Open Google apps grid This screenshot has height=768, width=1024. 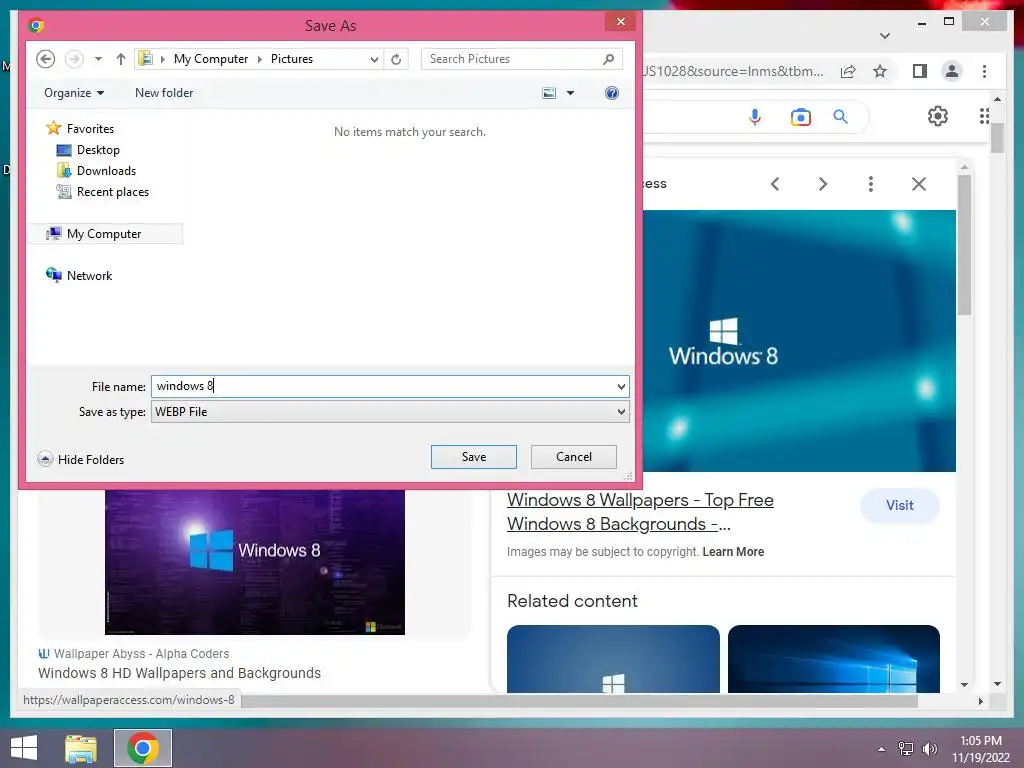984,116
